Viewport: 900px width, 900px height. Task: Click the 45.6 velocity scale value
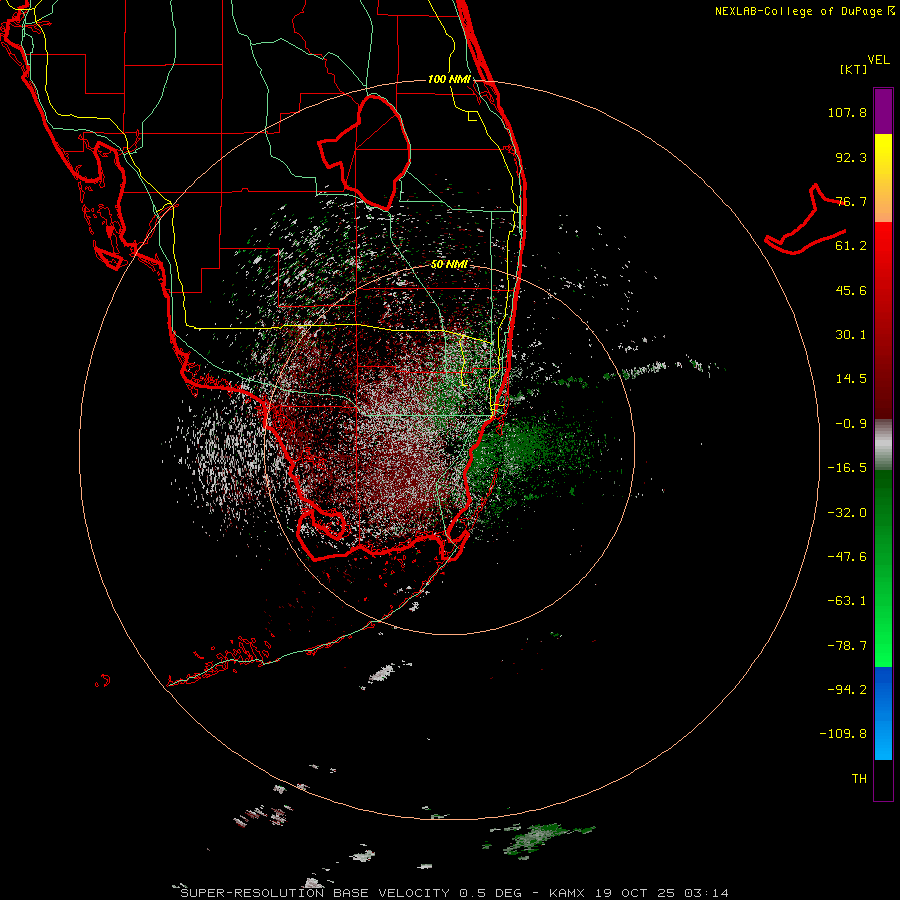click(x=851, y=290)
